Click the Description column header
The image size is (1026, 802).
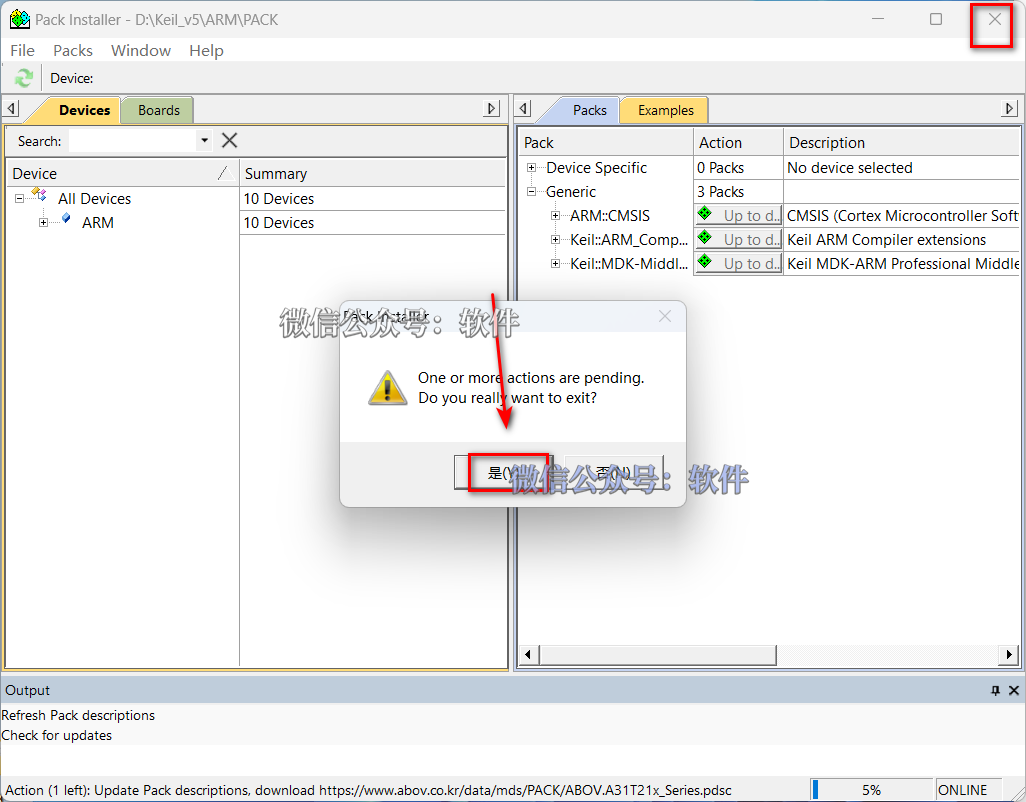(x=902, y=142)
